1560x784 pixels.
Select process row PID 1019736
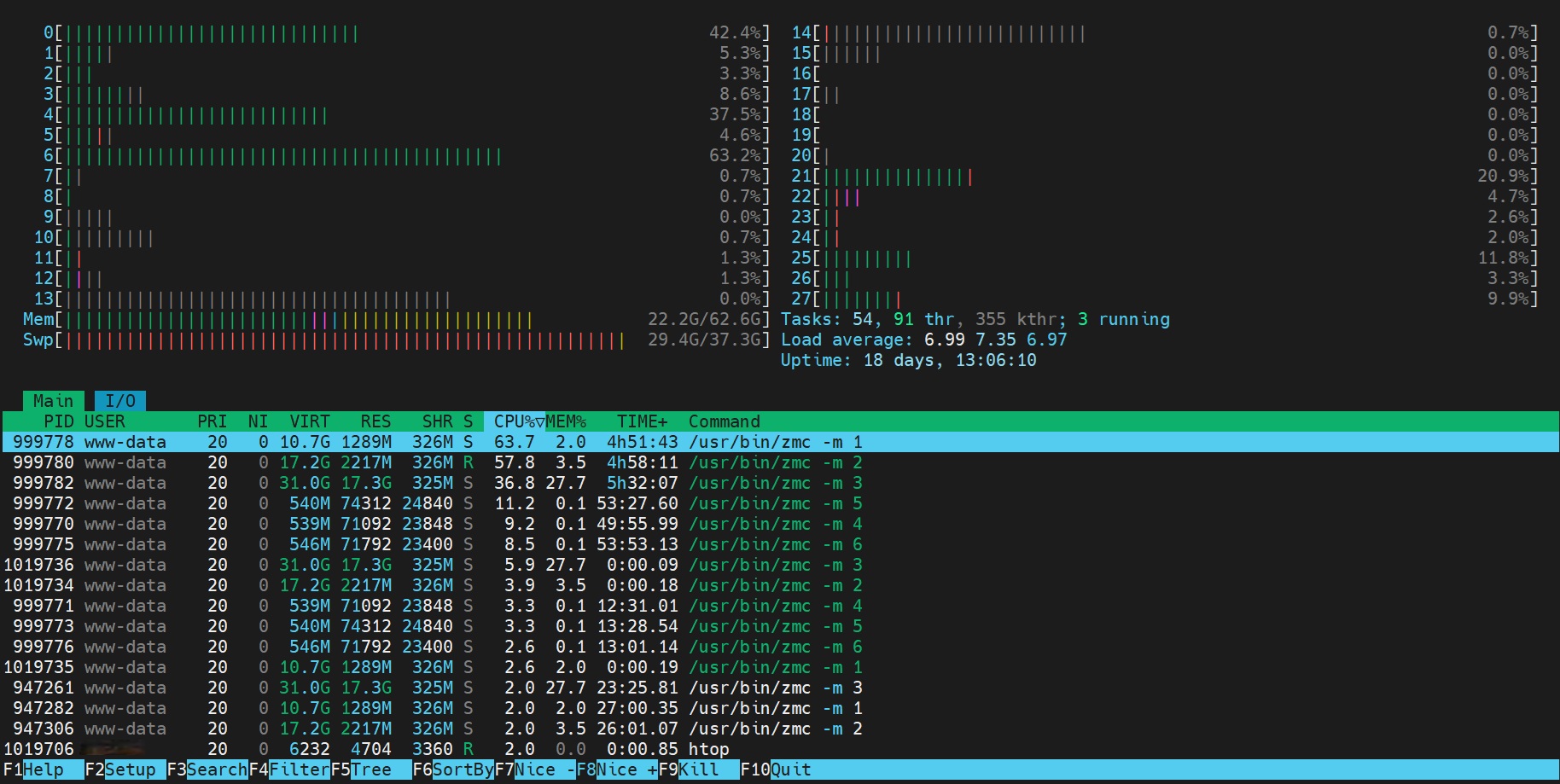780,565
